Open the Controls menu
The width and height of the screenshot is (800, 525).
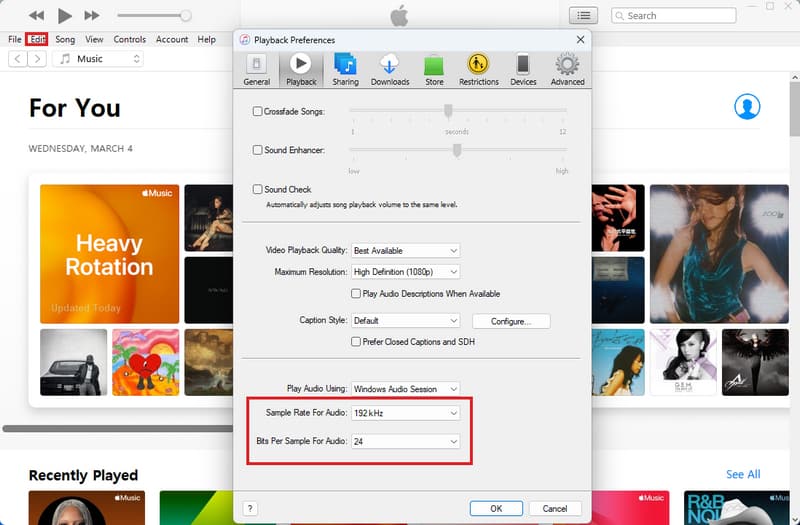[x=130, y=39]
